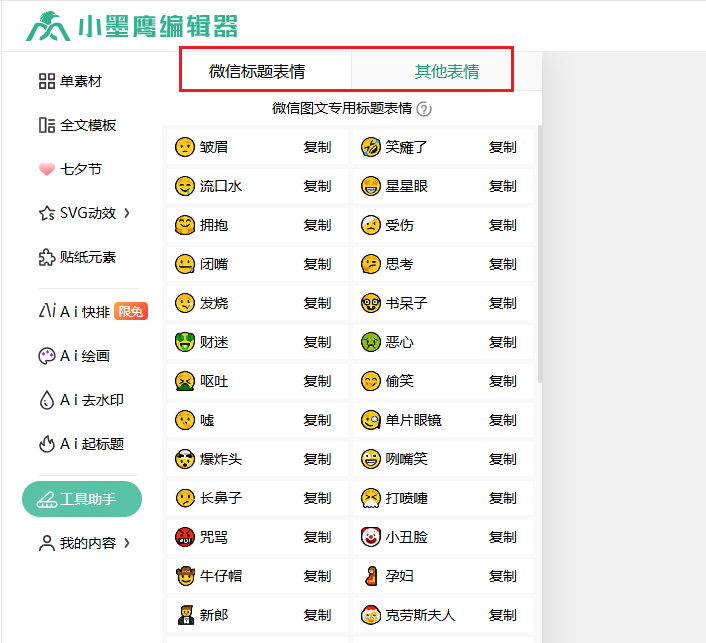Select the 微信标题表情 tab
The image size is (706, 643).
[x=257, y=72]
